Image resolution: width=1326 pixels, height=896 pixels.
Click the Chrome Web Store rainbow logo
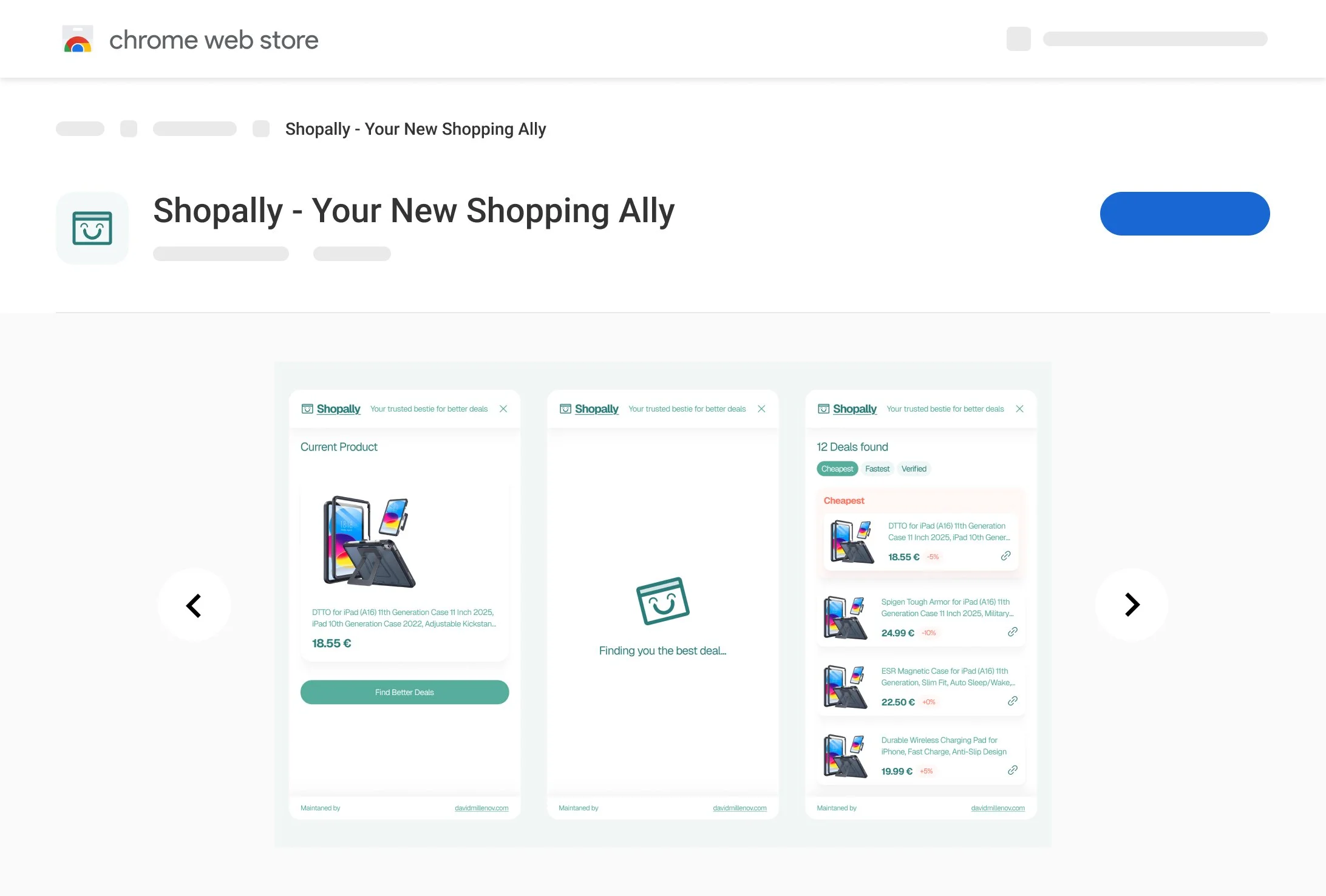78,39
